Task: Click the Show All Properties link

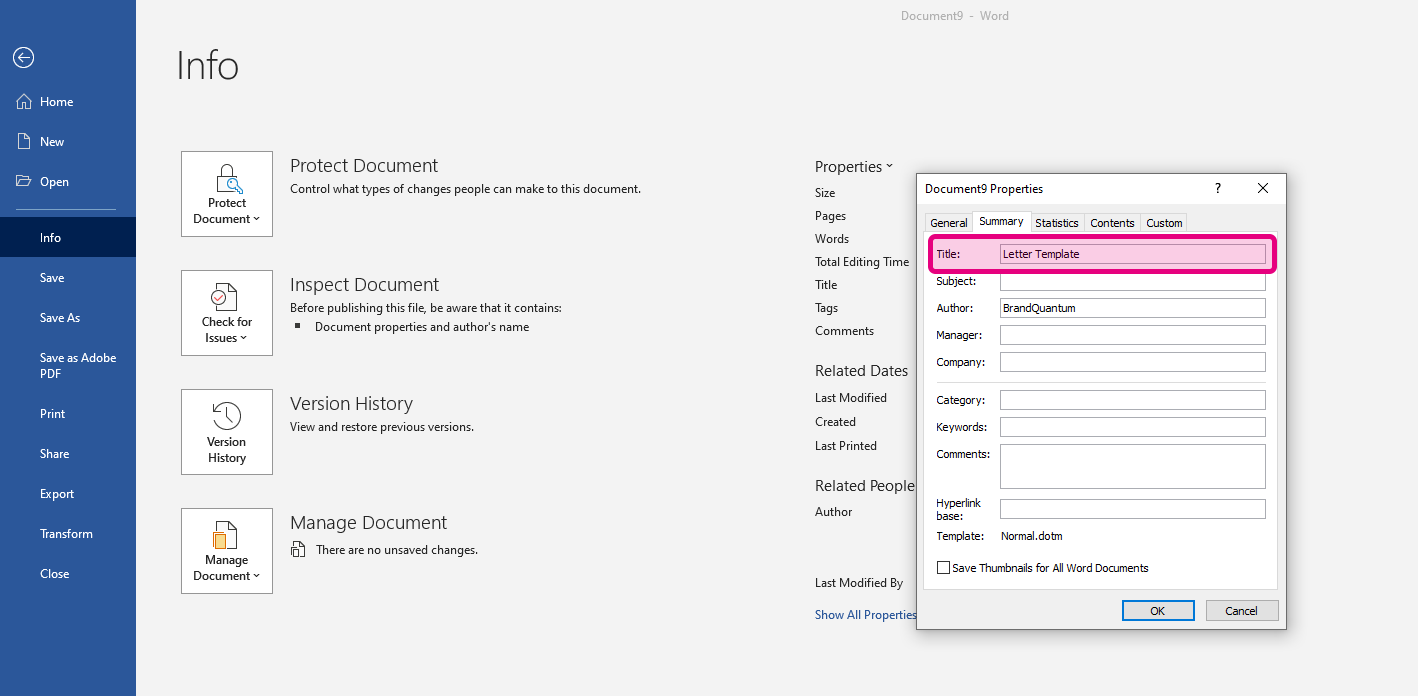Action: [865, 615]
